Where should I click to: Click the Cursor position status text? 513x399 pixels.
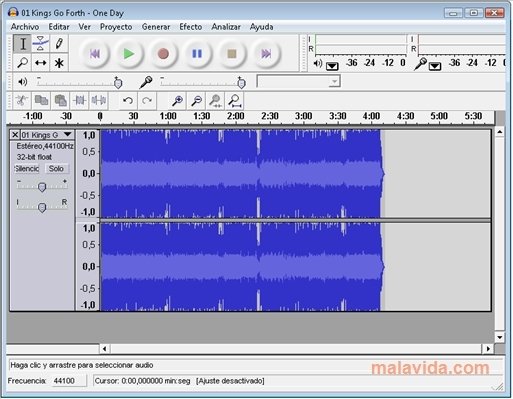(x=142, y=381)
